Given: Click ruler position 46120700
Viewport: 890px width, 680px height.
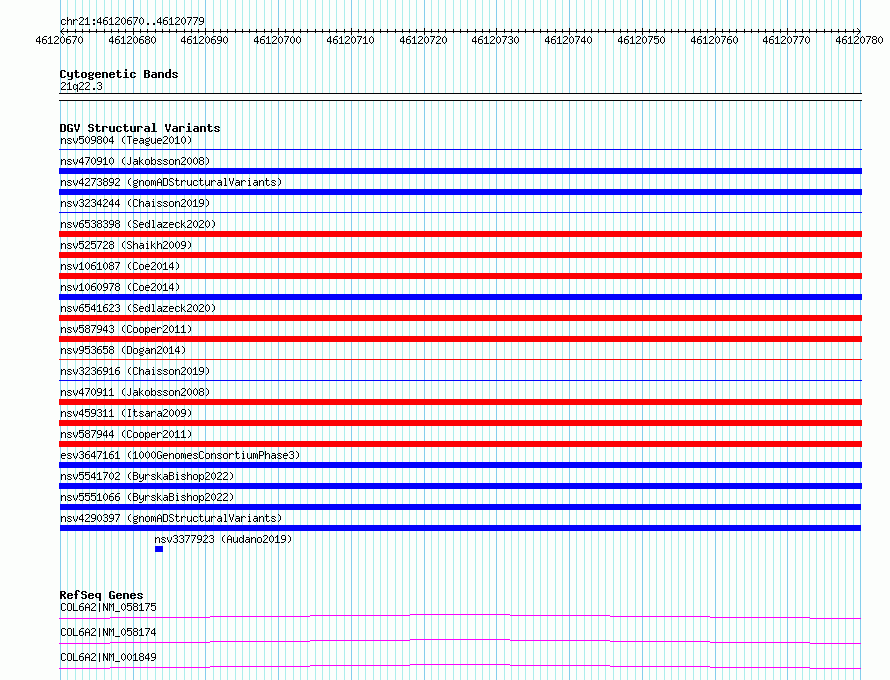Looking at the screenshot, I should coord(278,40).
